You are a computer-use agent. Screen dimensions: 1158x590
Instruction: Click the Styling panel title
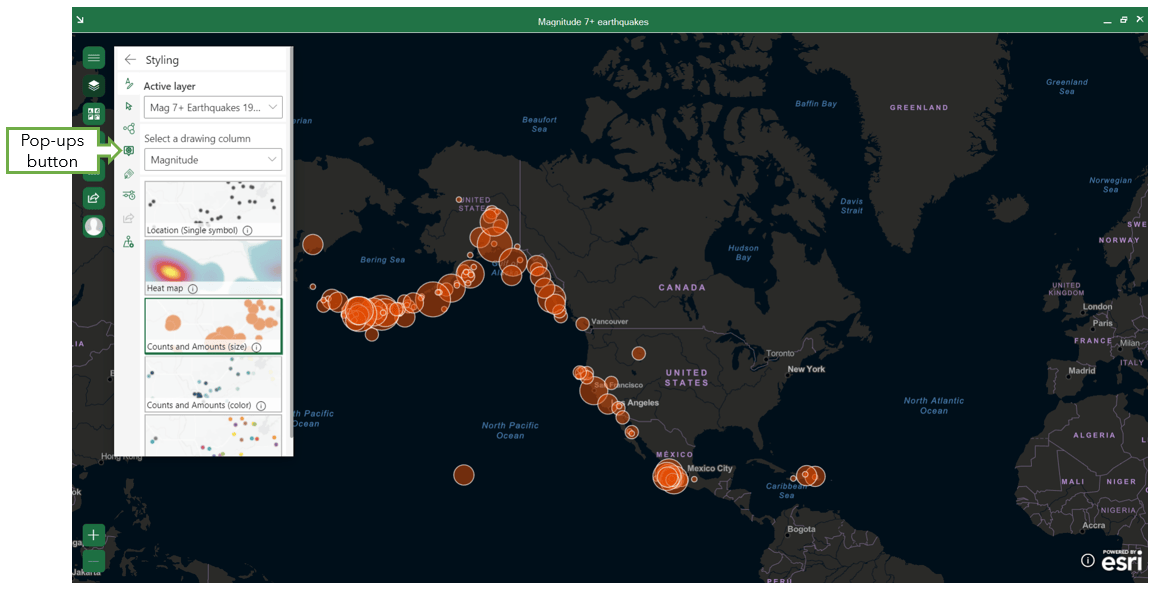coord(162,60)
